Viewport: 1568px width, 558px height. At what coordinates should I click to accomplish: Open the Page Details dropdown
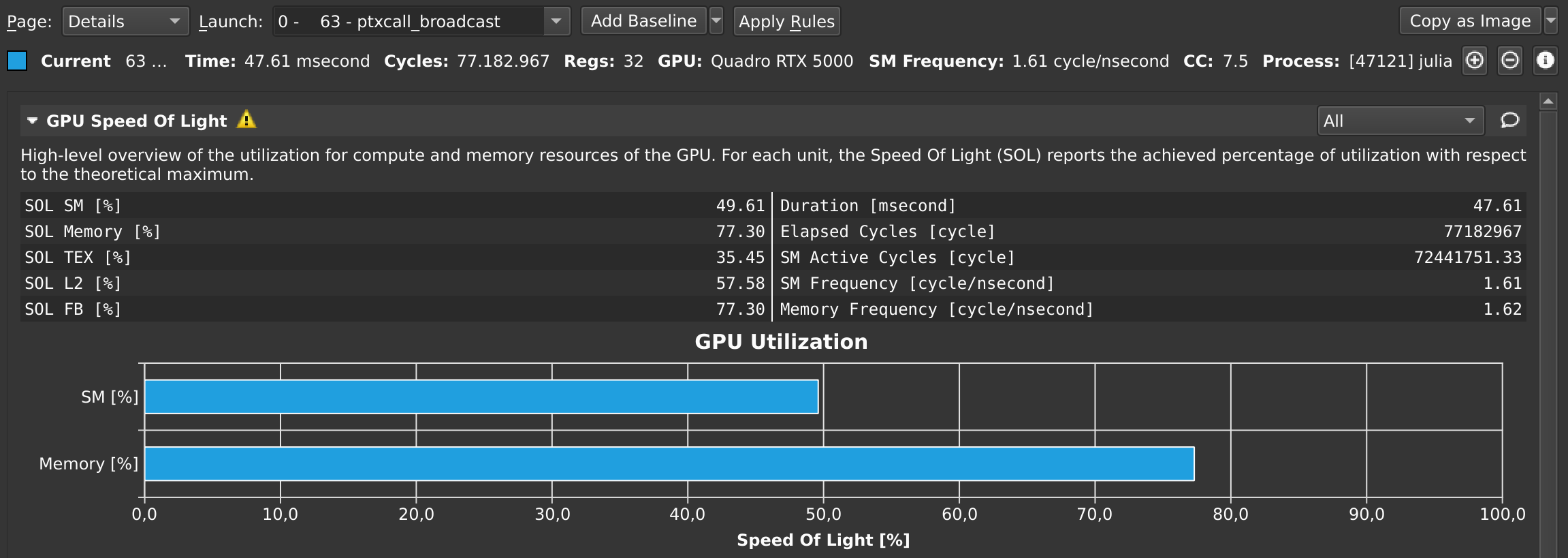click(x=125, y=21)
